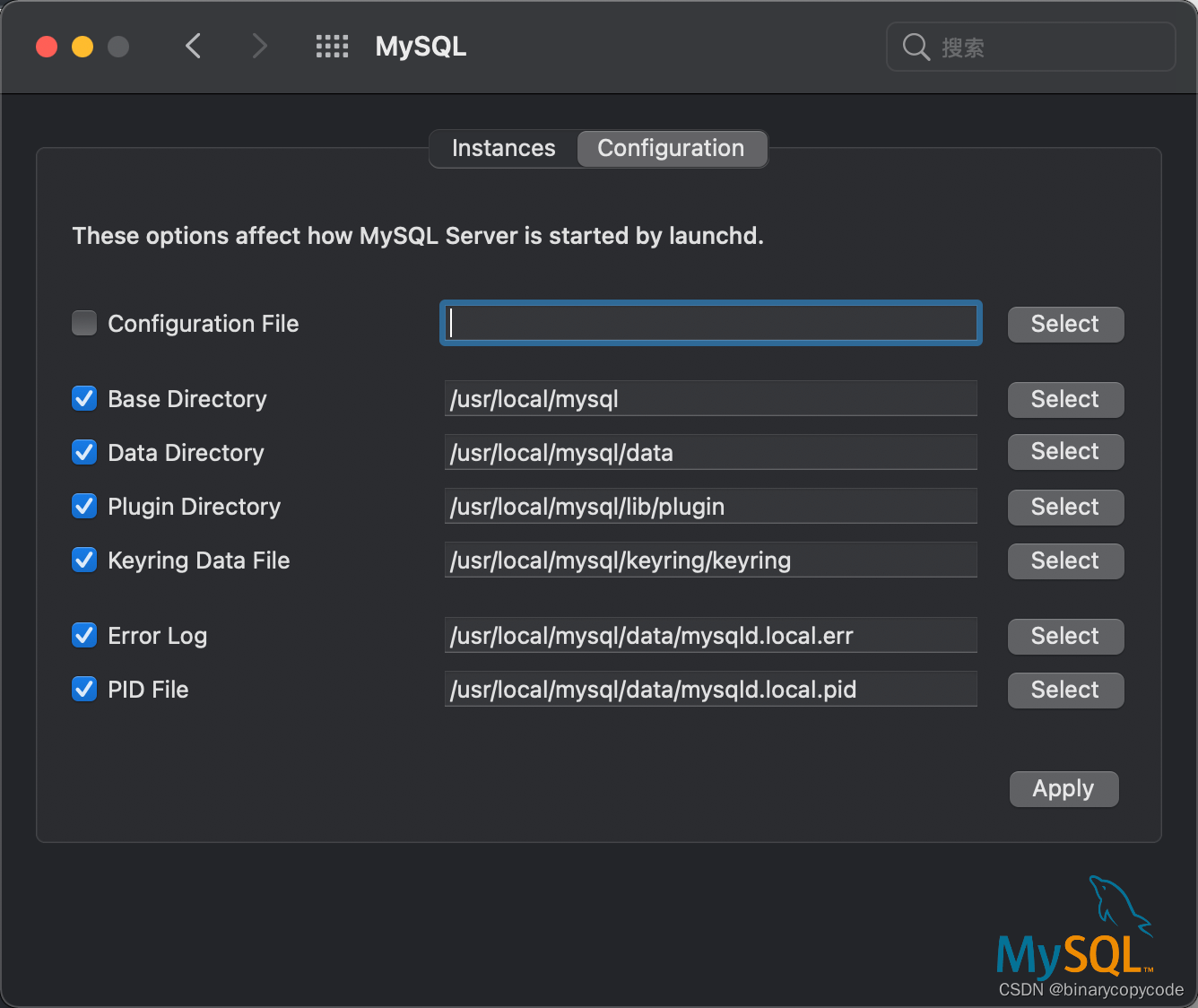
Task: Click the MySQL window title
Action: (421, 47)
